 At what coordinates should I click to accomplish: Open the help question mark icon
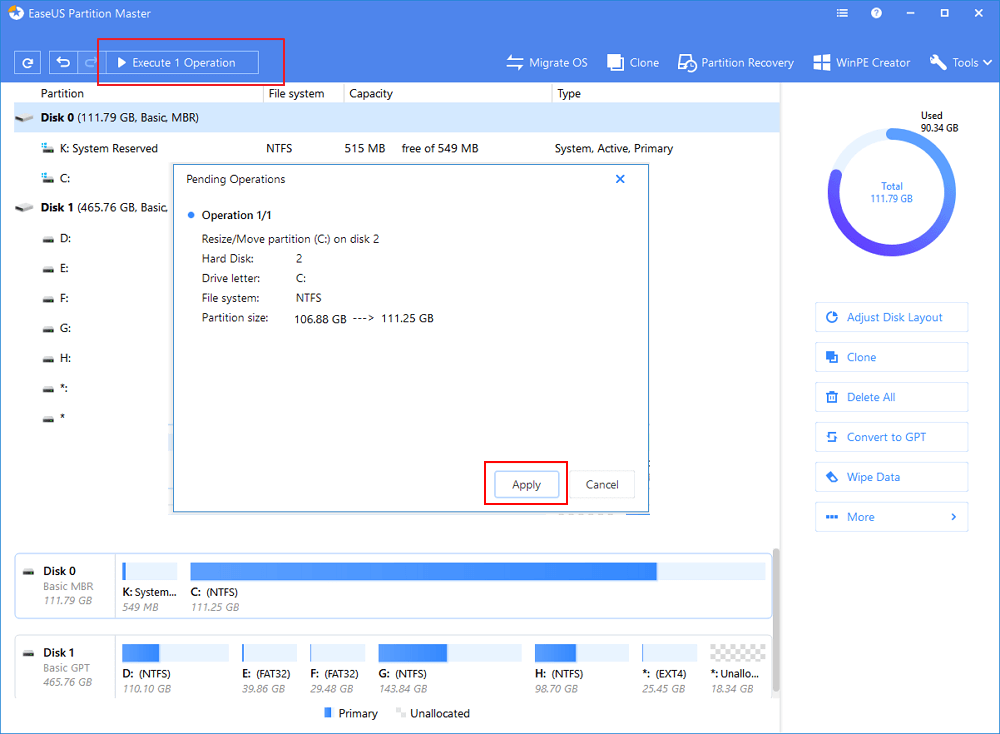[876, 13]
